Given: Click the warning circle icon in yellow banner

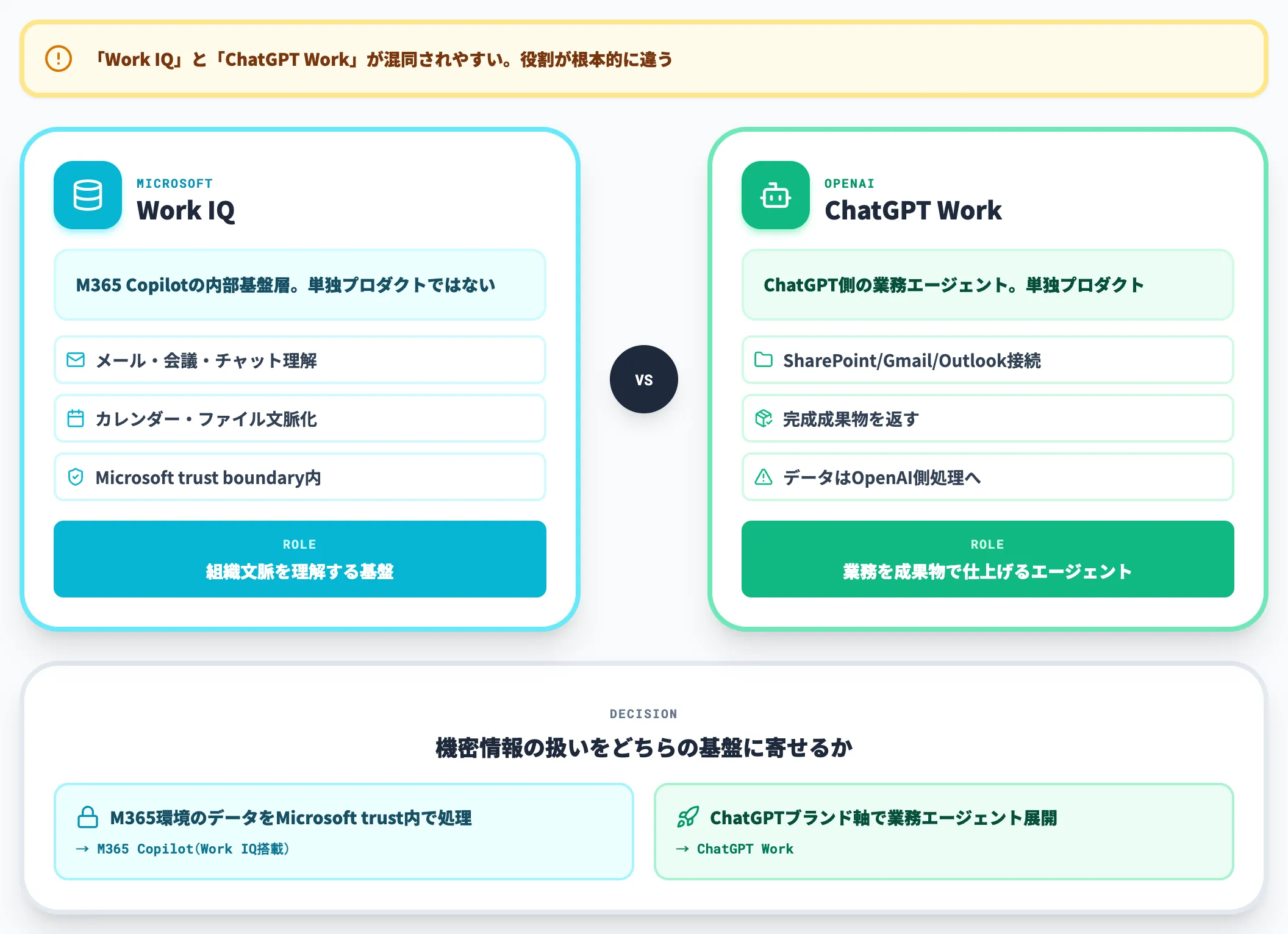Looking at the screenshot, I should 59,59.
